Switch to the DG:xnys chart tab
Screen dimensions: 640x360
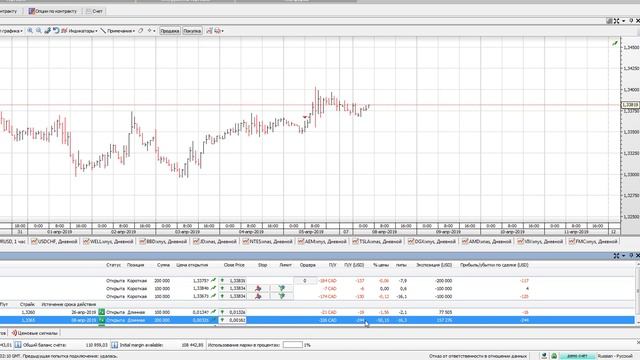pos(431,242)
